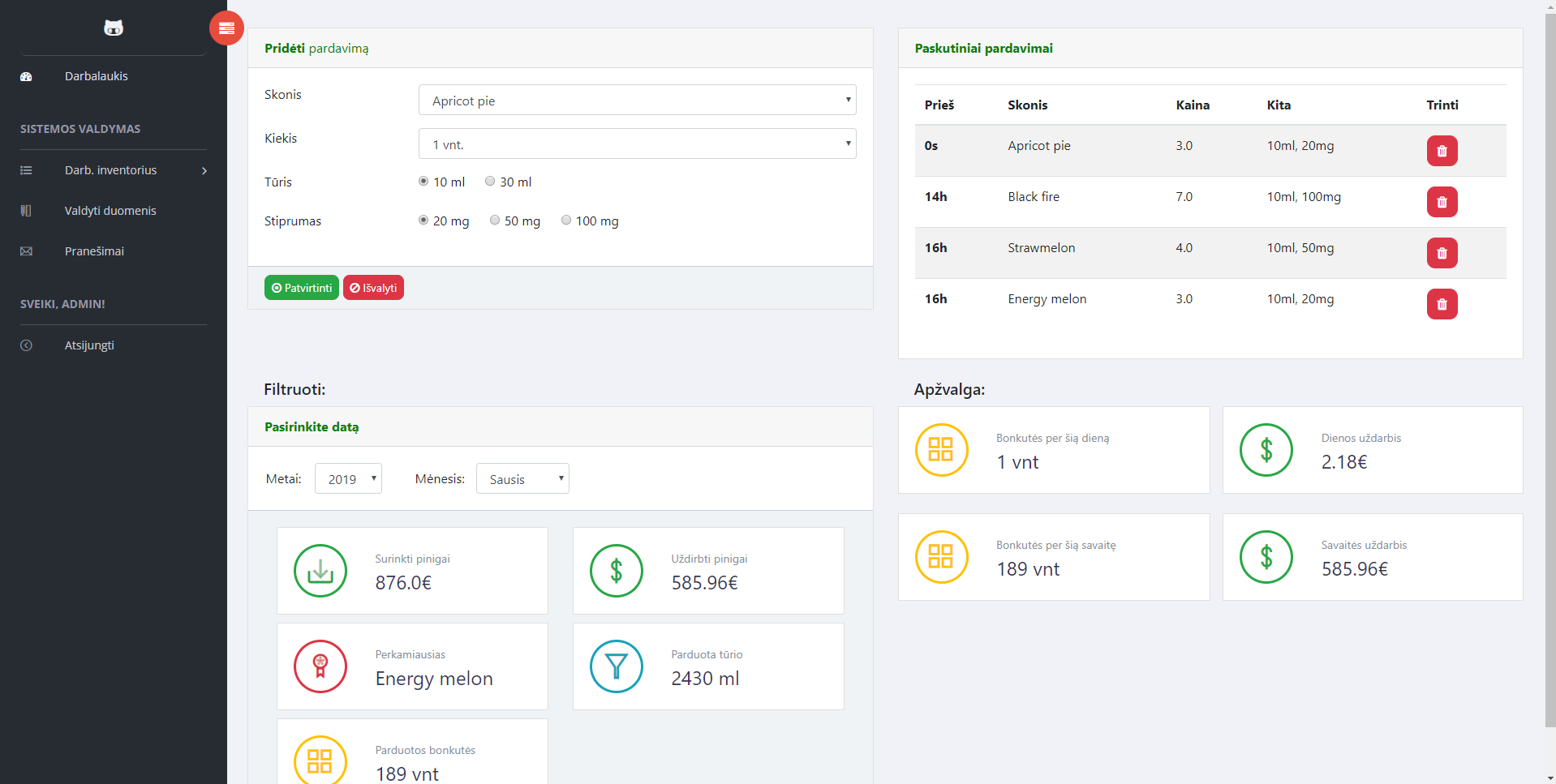Click the Bonkutės per šią savaitę icon
Viewport: 1556px width, 784px height.
pyautogui.click(x=941, y=557)
